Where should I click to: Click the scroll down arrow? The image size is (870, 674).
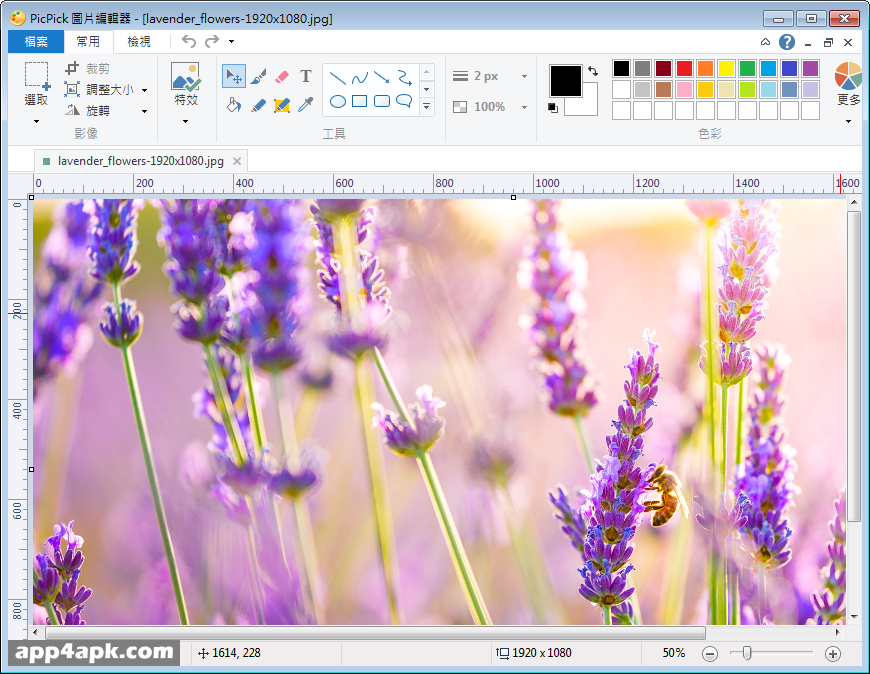point(854,617)
